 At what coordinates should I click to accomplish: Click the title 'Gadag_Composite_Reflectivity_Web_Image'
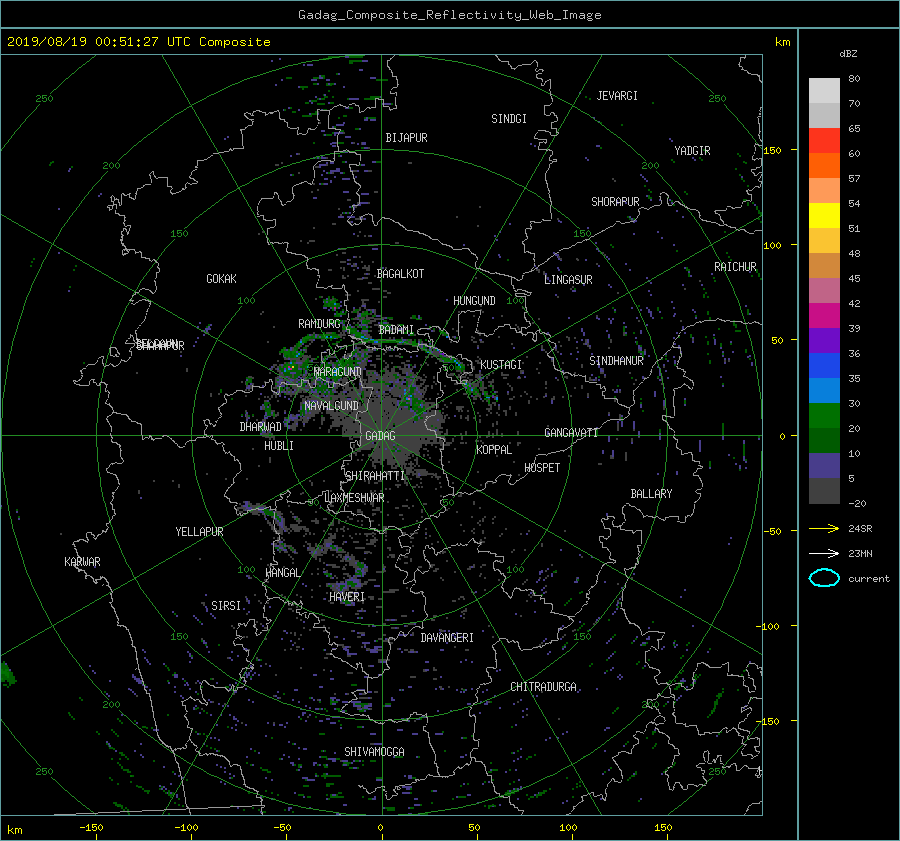(449, 15)
